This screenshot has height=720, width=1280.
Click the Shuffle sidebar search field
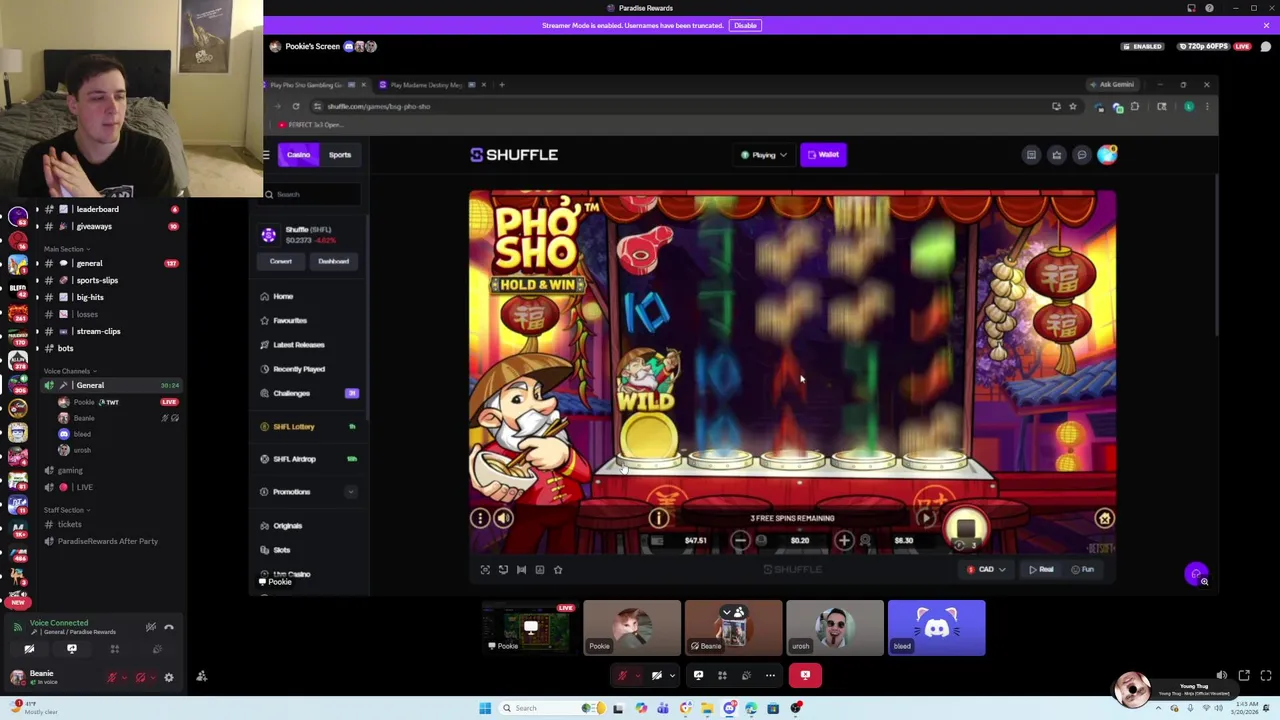pos(311,194)
